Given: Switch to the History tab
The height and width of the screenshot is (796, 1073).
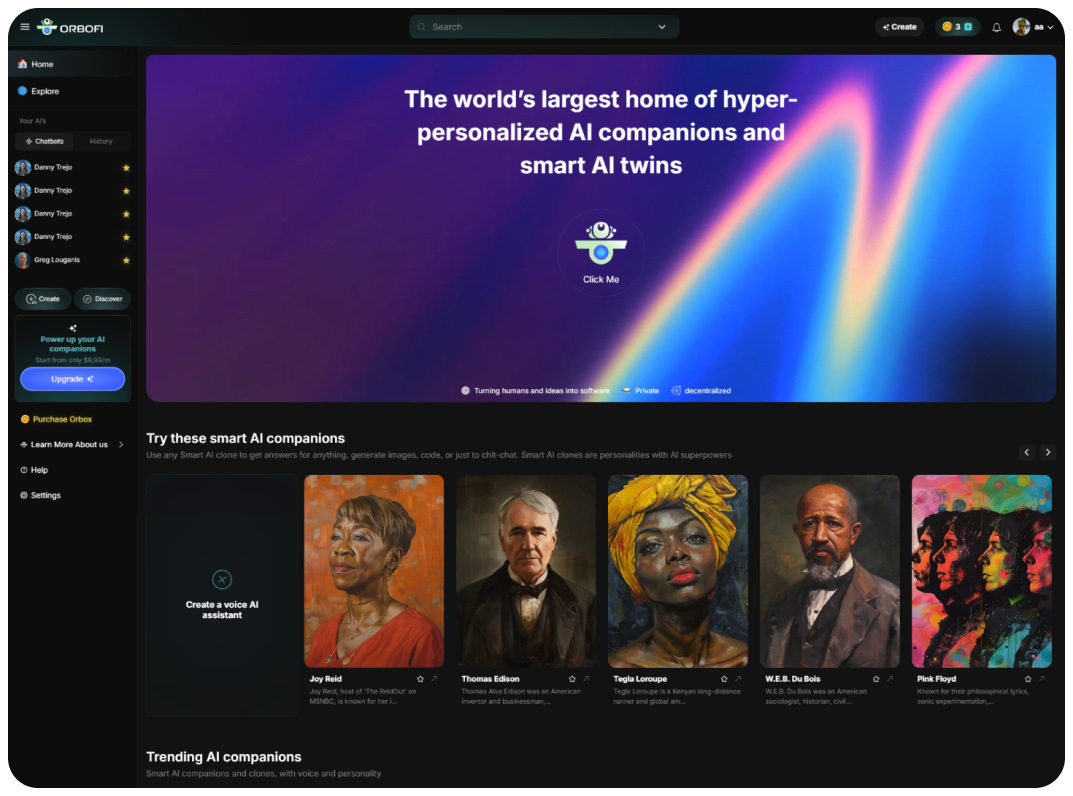Looking at the screenshot, I should coord(101,141).
